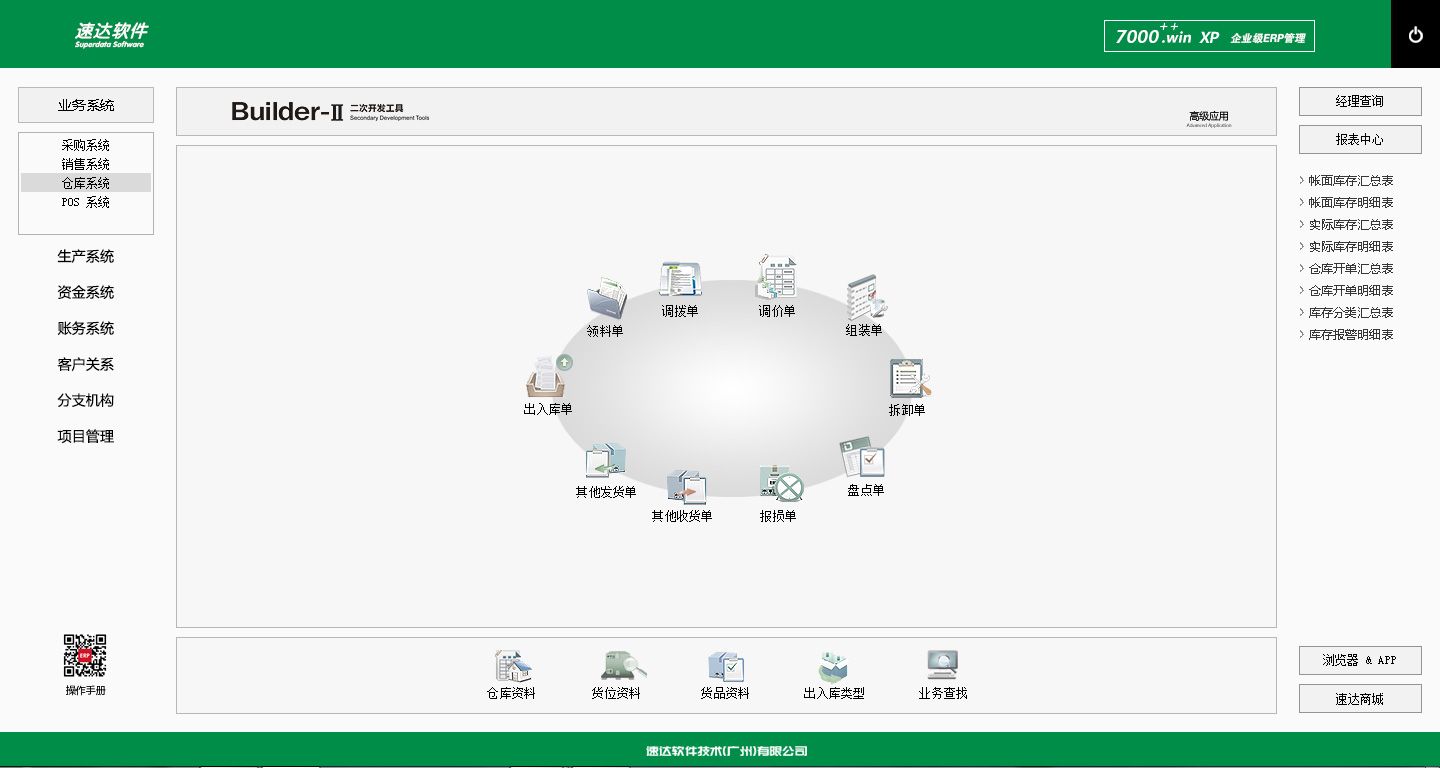Click the power button in top-right corner
The width and height of the screenshot is (1440, 768).
tap(1415, 35)
